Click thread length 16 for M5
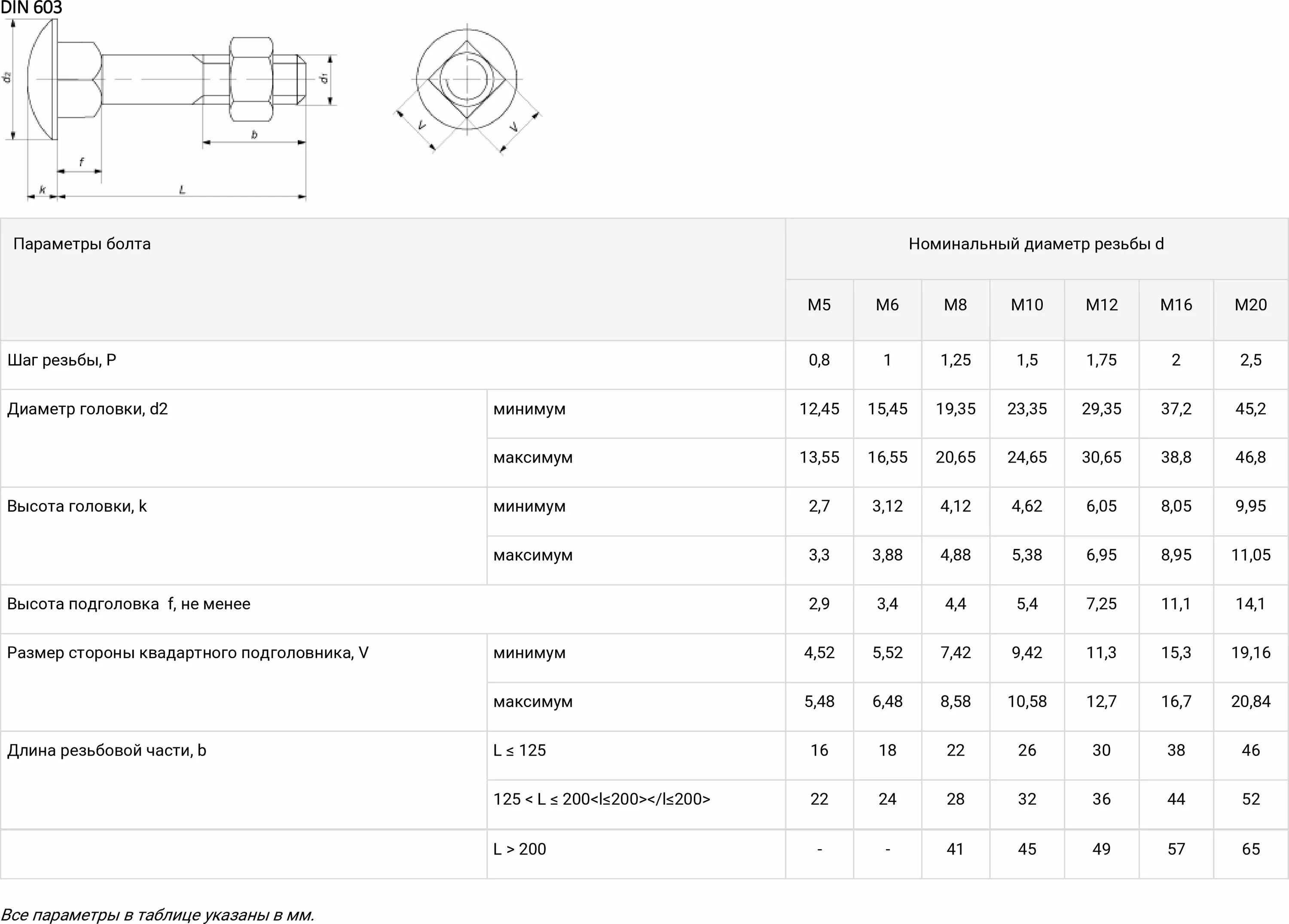 819,750
